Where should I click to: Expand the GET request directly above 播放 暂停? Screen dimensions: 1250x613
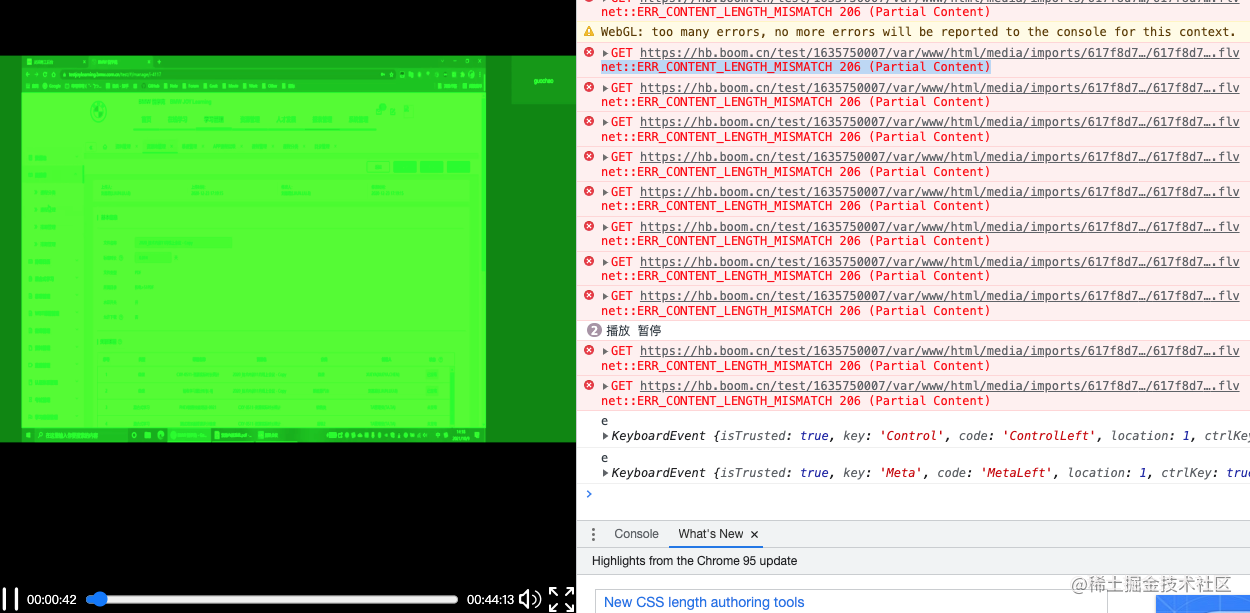pyautogui.click(x=605, y=296)
